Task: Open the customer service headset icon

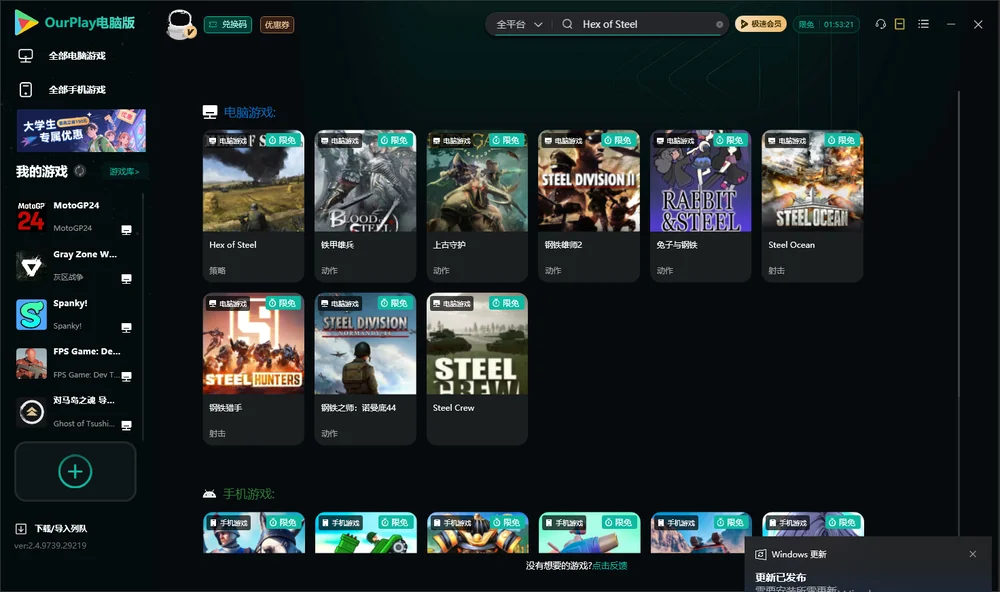Action: 880,24
